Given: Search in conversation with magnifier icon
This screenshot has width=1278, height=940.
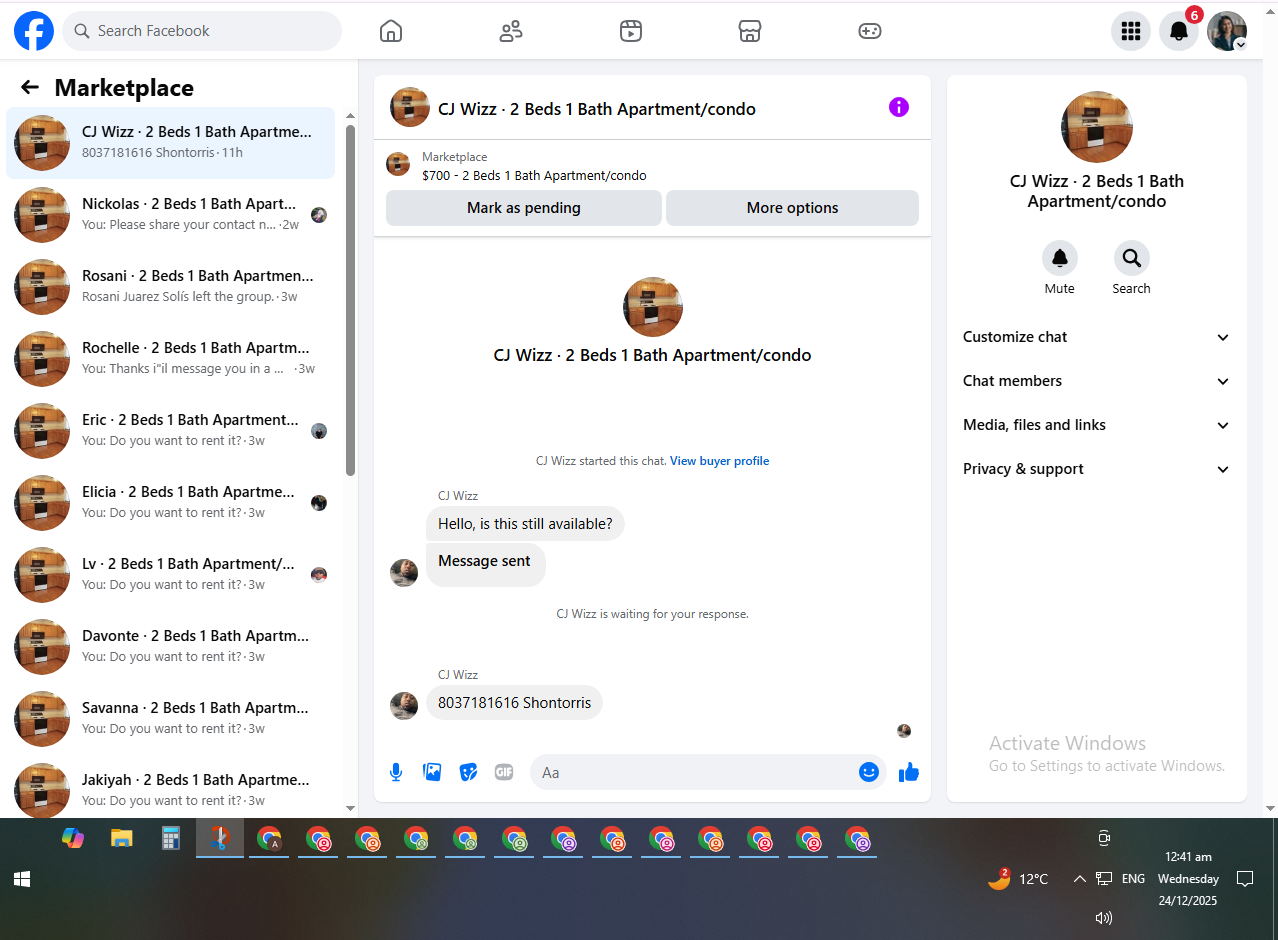Looking at the screenshot, I should [x=1132, y=258].
